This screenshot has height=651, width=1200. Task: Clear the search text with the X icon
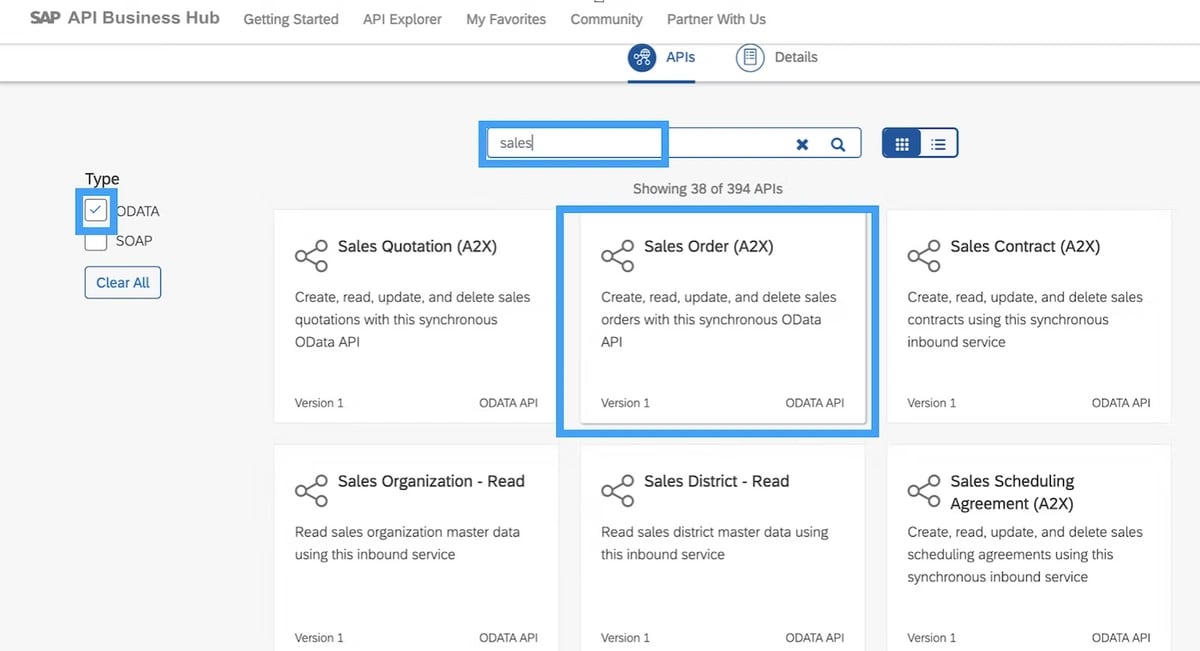coord(802,144)
